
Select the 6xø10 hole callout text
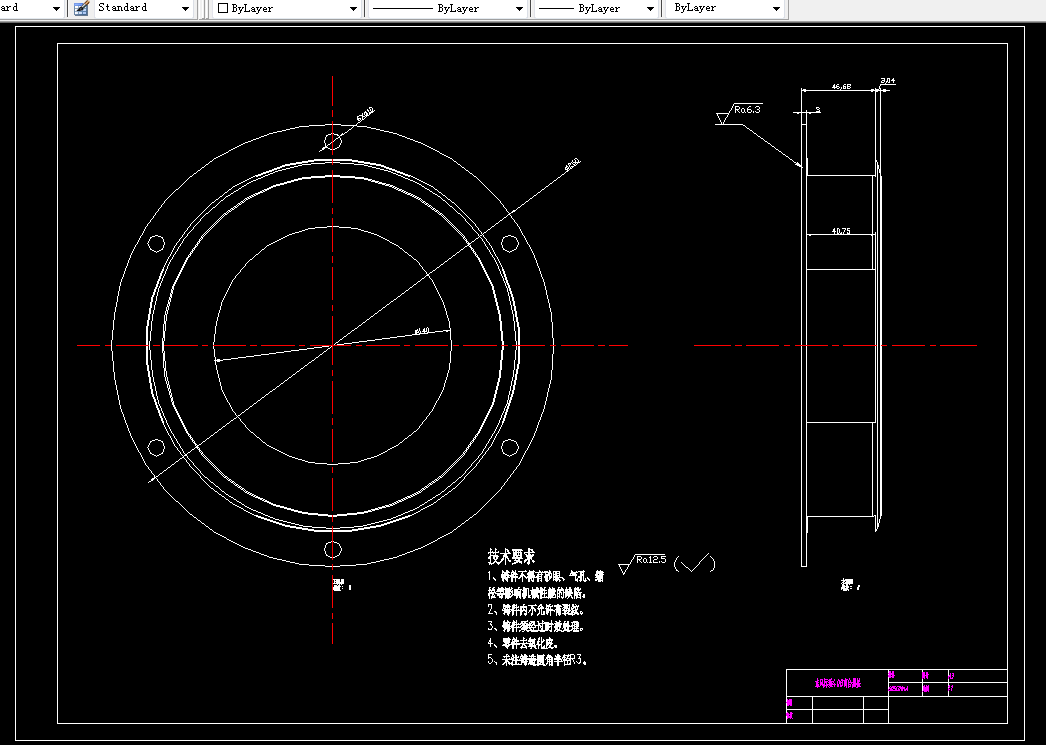coord(366,114)
